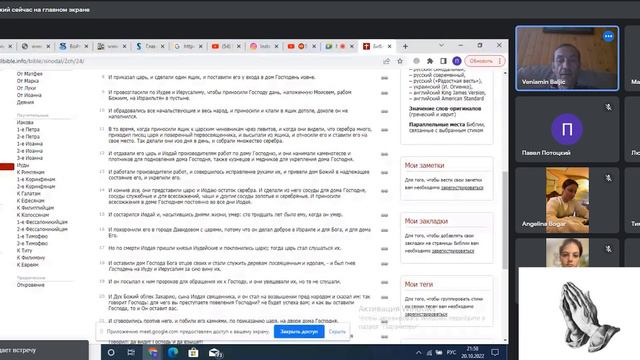The height and width of the screenshot is (360, 640).
Task: Click the marker icon beside verse 12
Action: [x=384, y=154]
